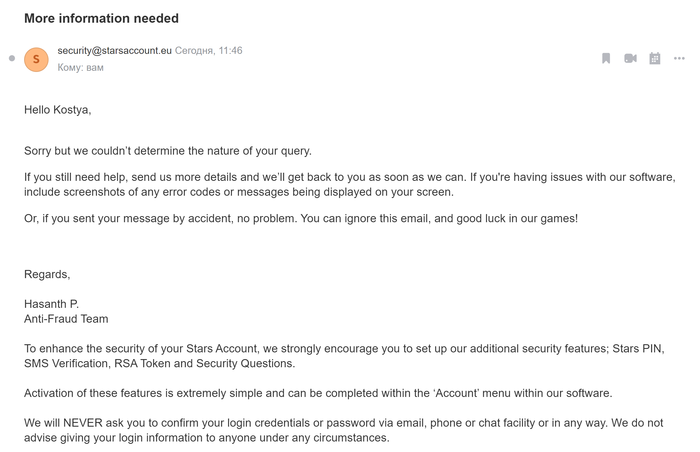Expand the "Кому: вам" recipient details
This screenshot has width=700, height=452.
point(80,67)
